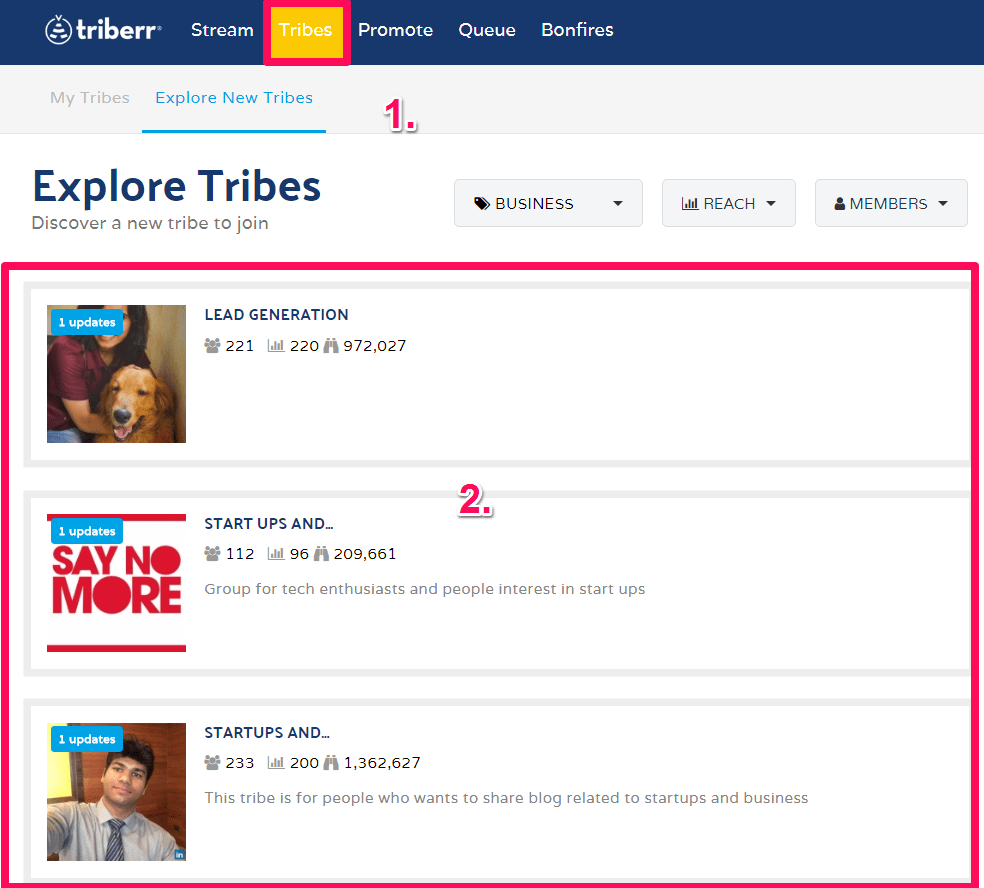Image resolution: width=984 pixels, height=888 pixels.
Task: Open Promote in the navigation bar
Action: point(395,30)
